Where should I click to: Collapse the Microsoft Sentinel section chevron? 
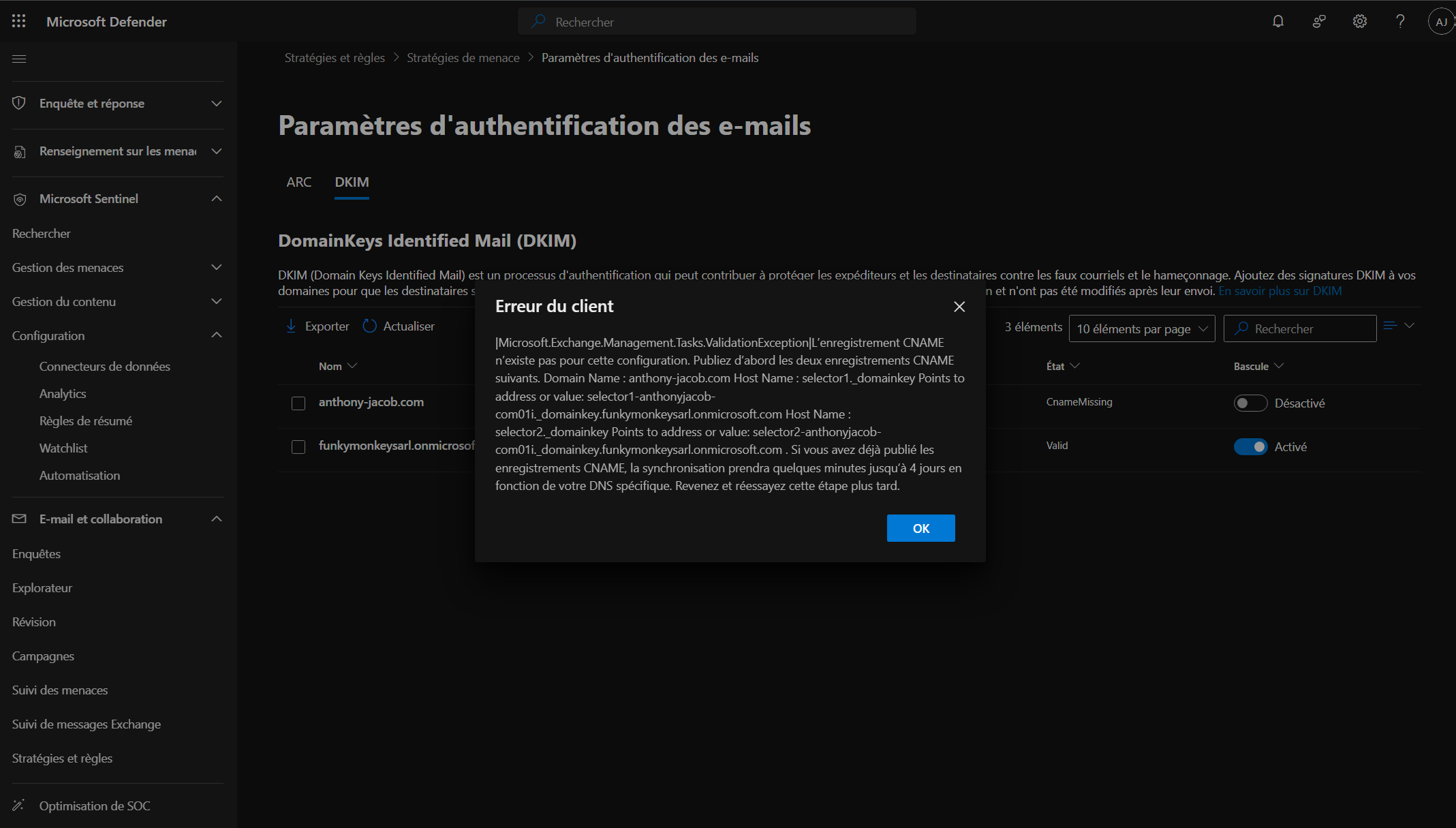217,198
